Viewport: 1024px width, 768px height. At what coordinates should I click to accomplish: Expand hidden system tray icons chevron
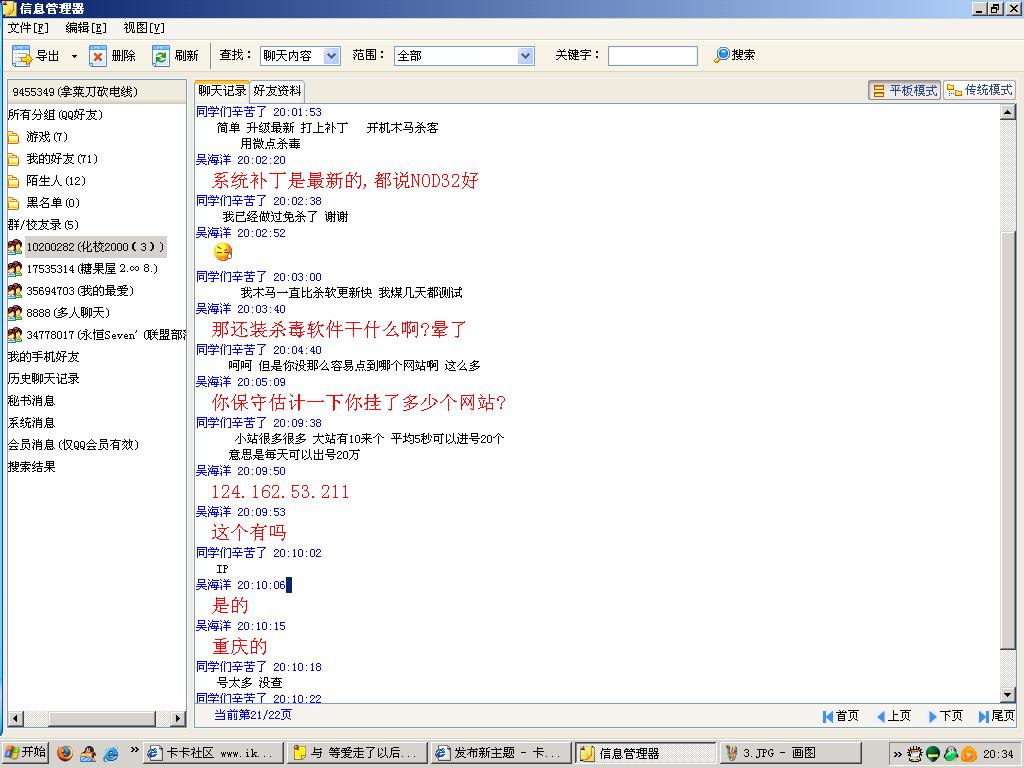tap(898, 754)
